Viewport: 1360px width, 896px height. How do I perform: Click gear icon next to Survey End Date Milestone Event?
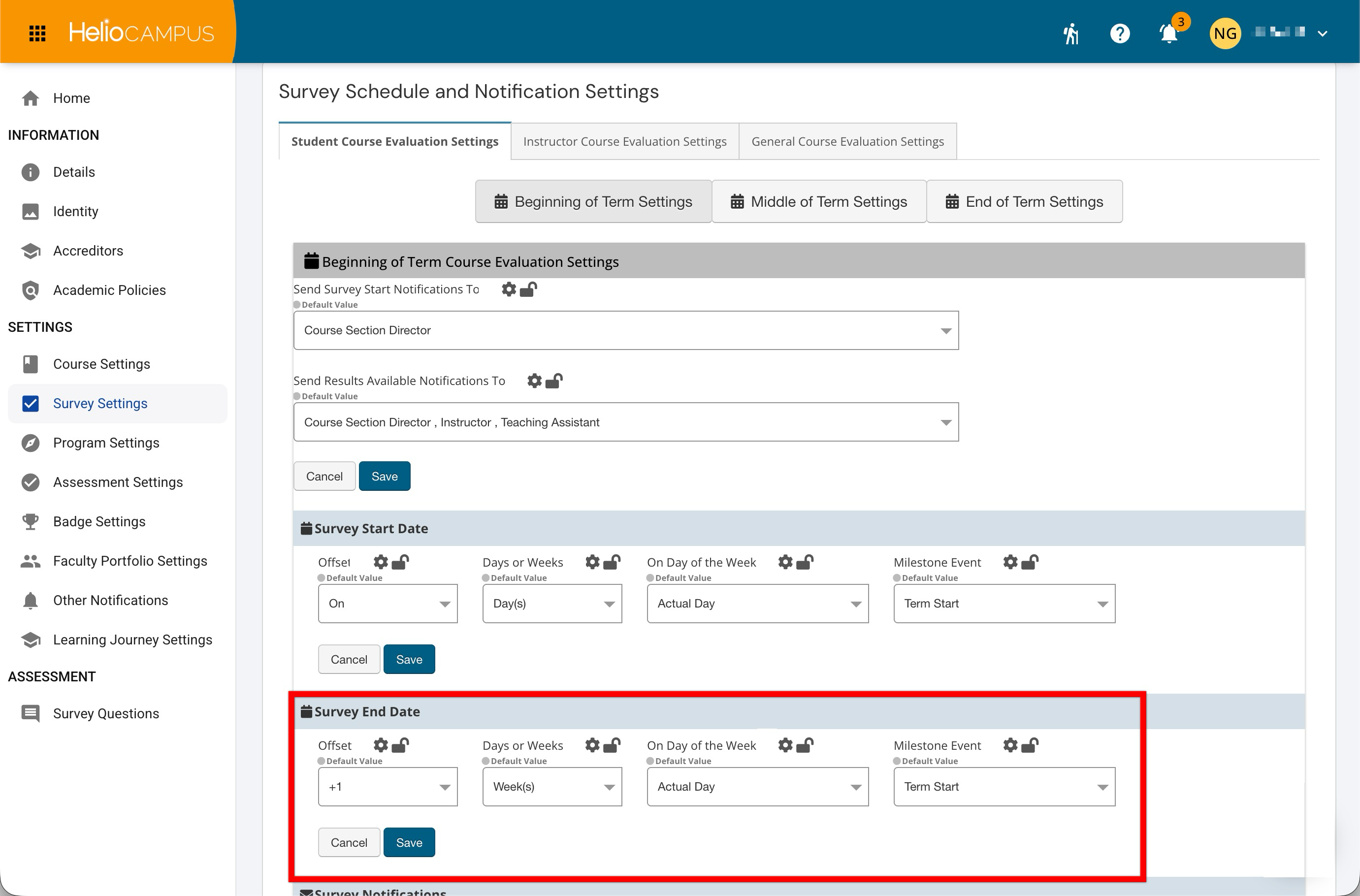point(1010,745)
